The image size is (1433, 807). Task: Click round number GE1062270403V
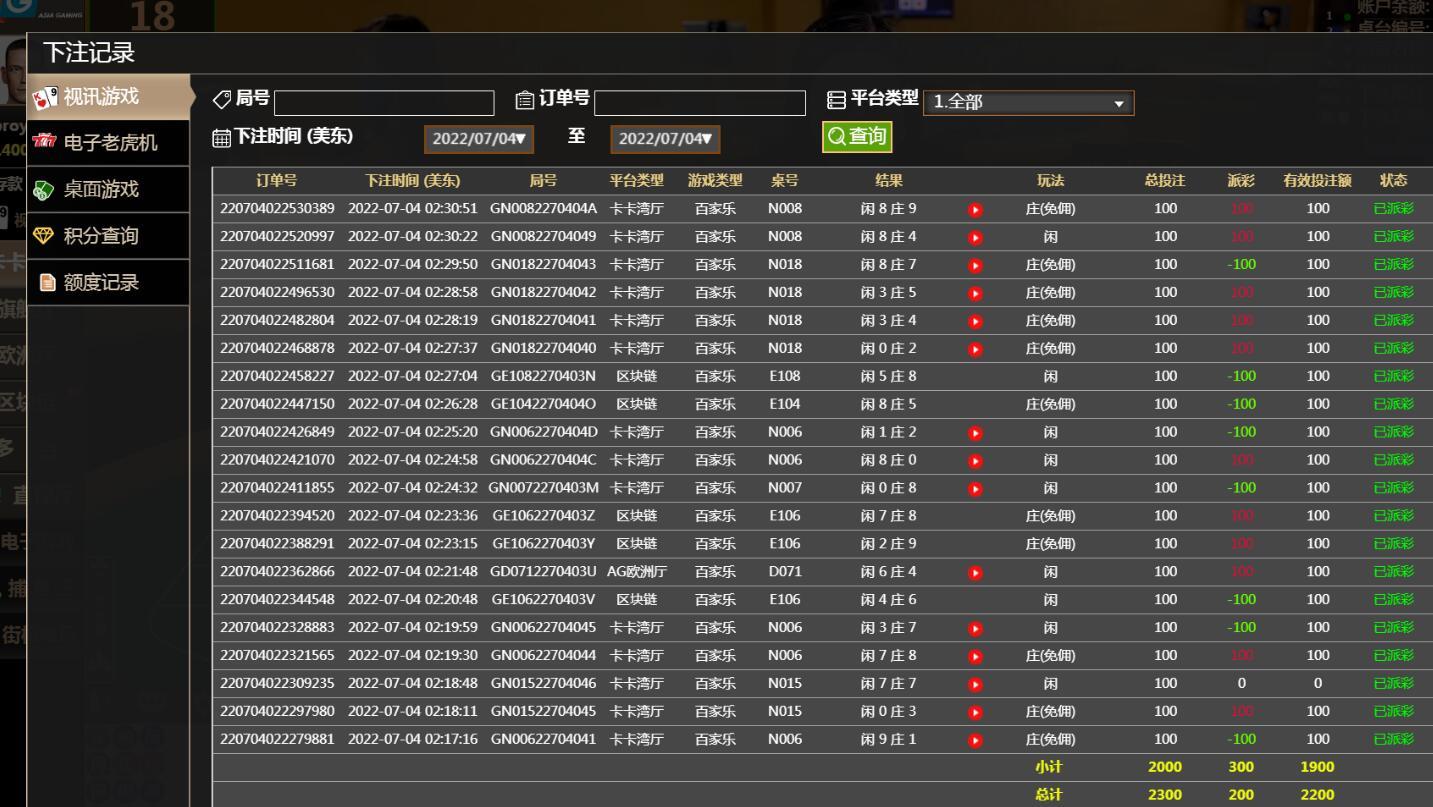point(543,601)
